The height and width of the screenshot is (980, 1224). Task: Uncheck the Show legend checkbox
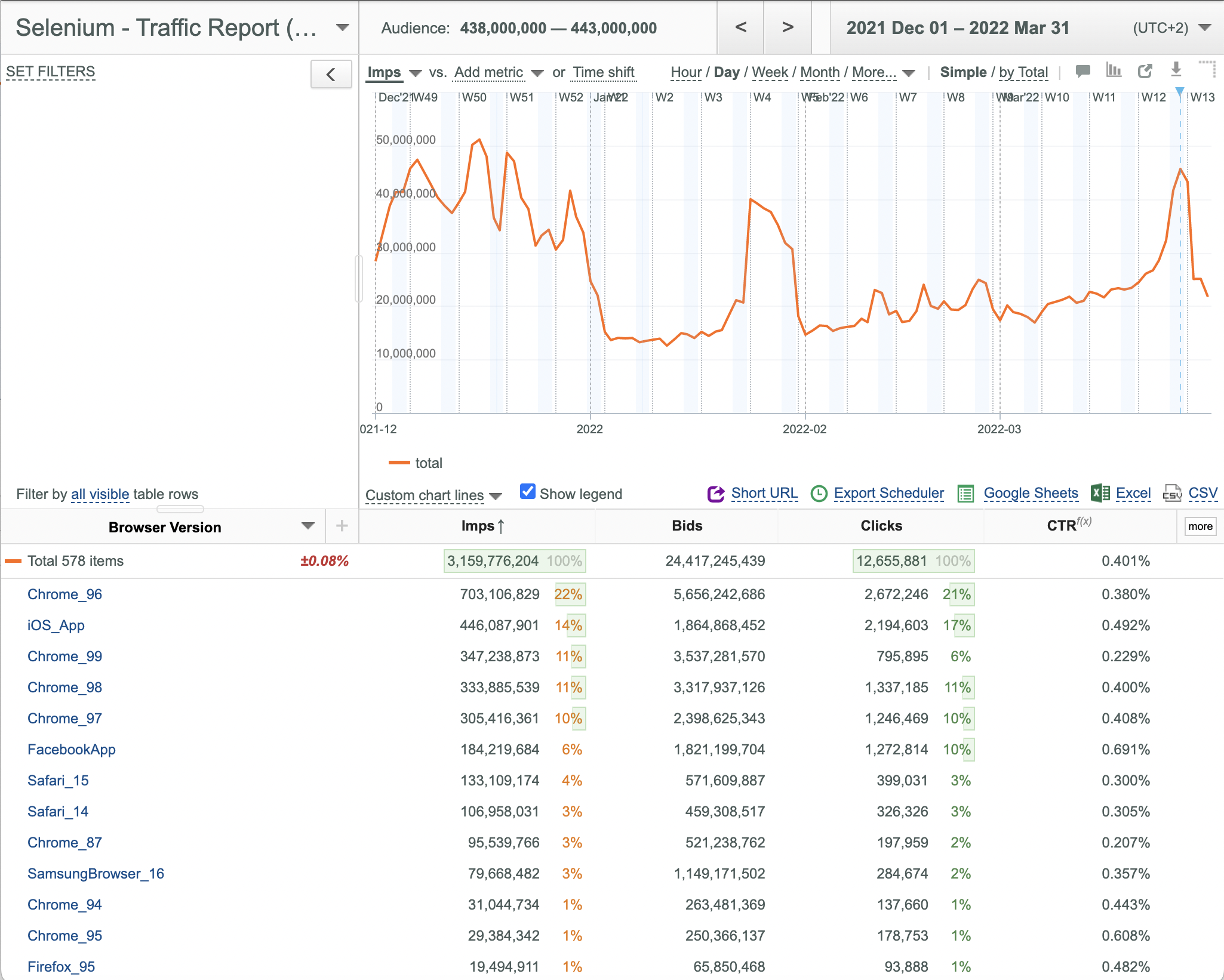point(528,491)
